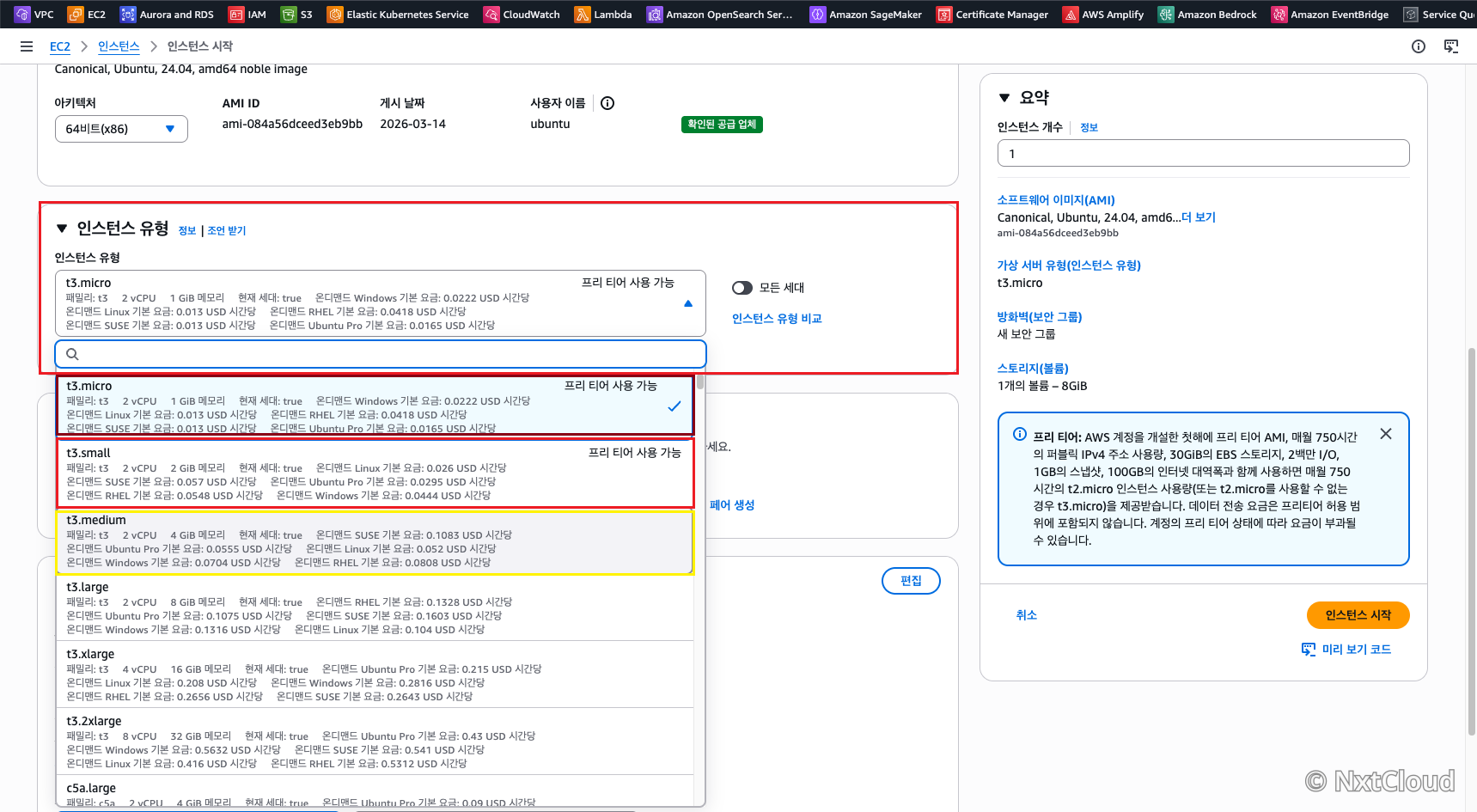This screenshot has height=812, width=1477.
Task: Open the 인스턴스 유형 비교 link
Action: 777,319
